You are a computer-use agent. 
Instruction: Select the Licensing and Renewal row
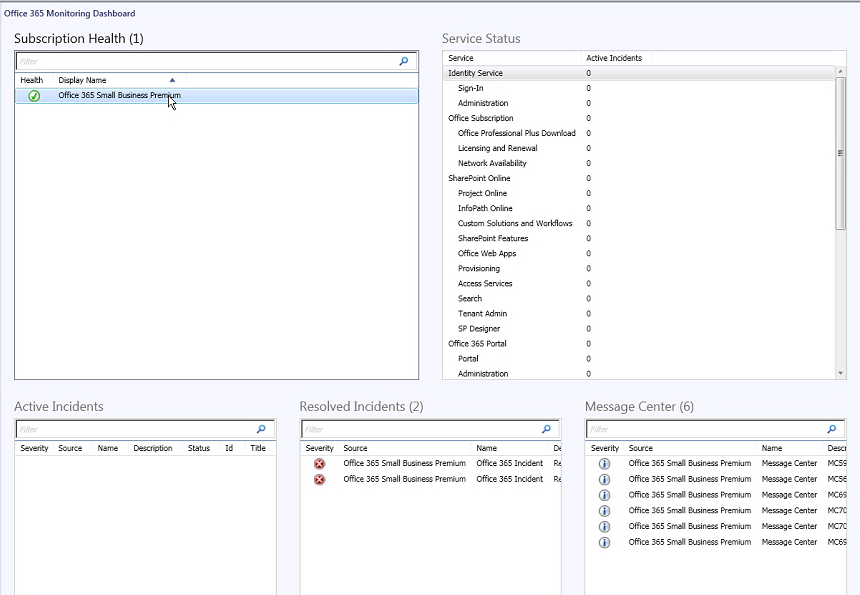639,149
